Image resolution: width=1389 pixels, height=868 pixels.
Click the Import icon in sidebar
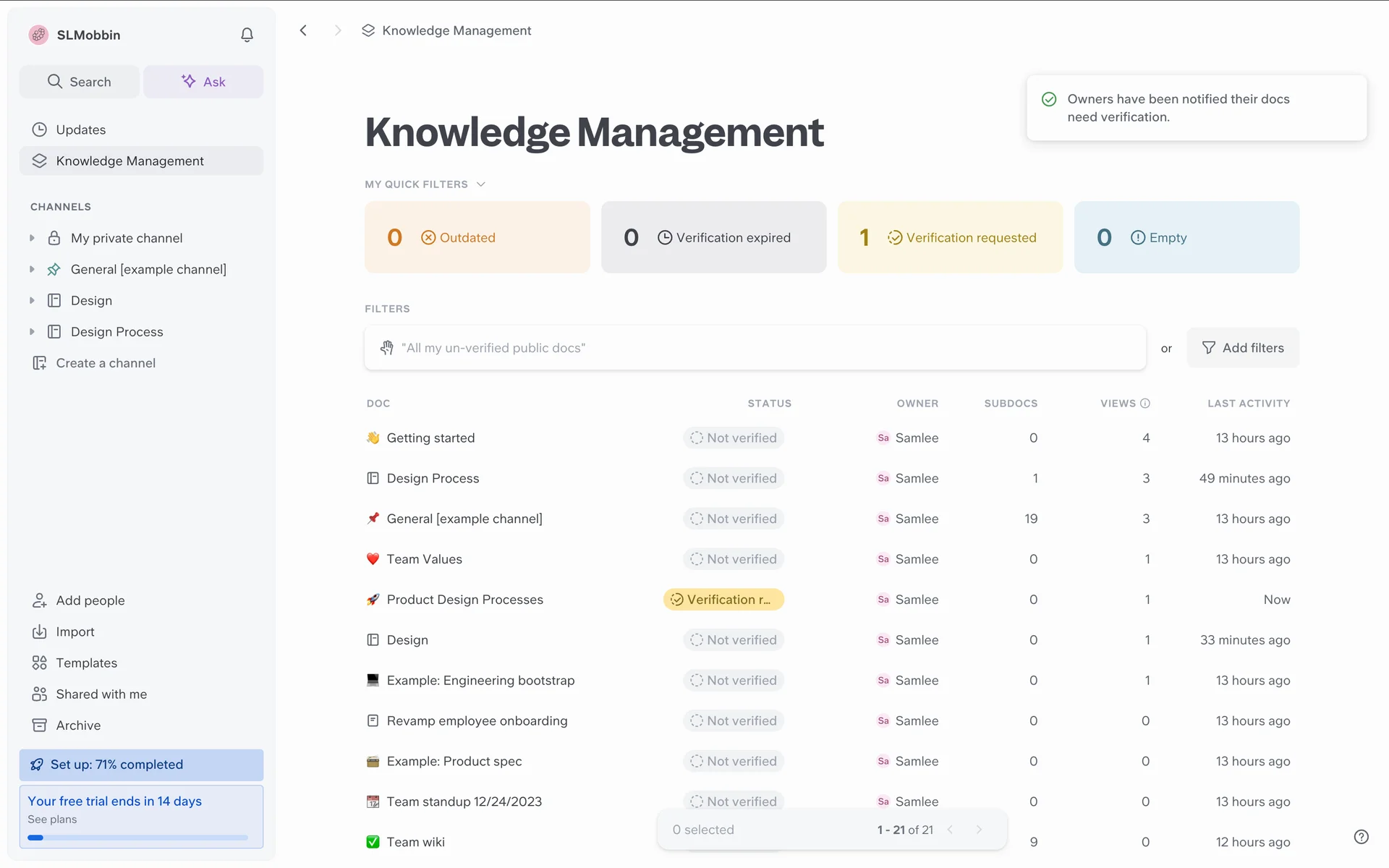pyautogui.click(x=39, y=631)
